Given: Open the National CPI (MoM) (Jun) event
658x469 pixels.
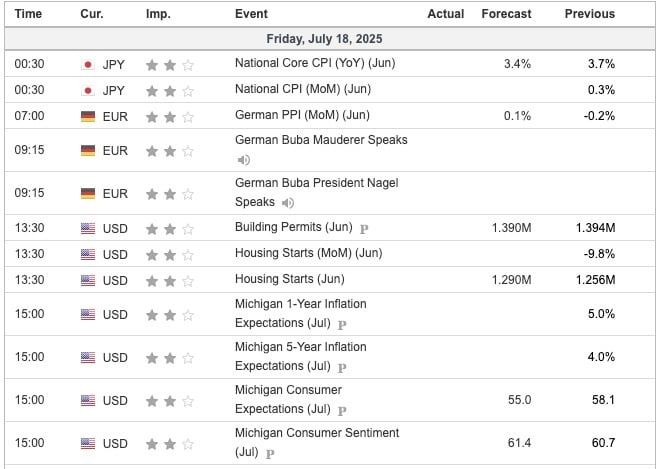Looking at the screenshot, I should [303, 89].
